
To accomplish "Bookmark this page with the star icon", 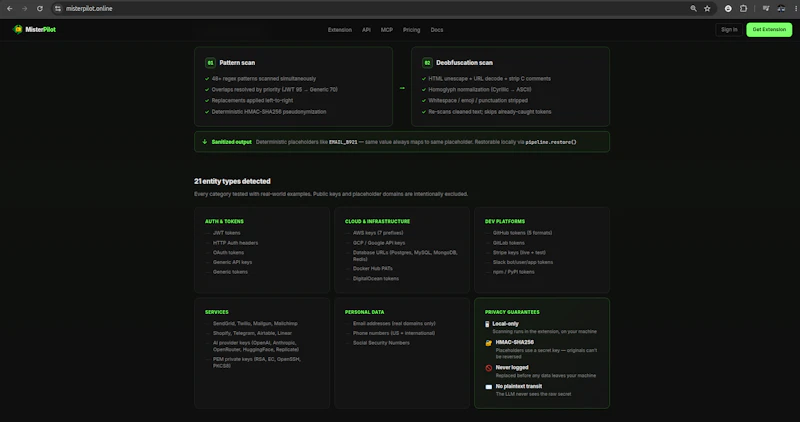I will (x=707, y=9).
